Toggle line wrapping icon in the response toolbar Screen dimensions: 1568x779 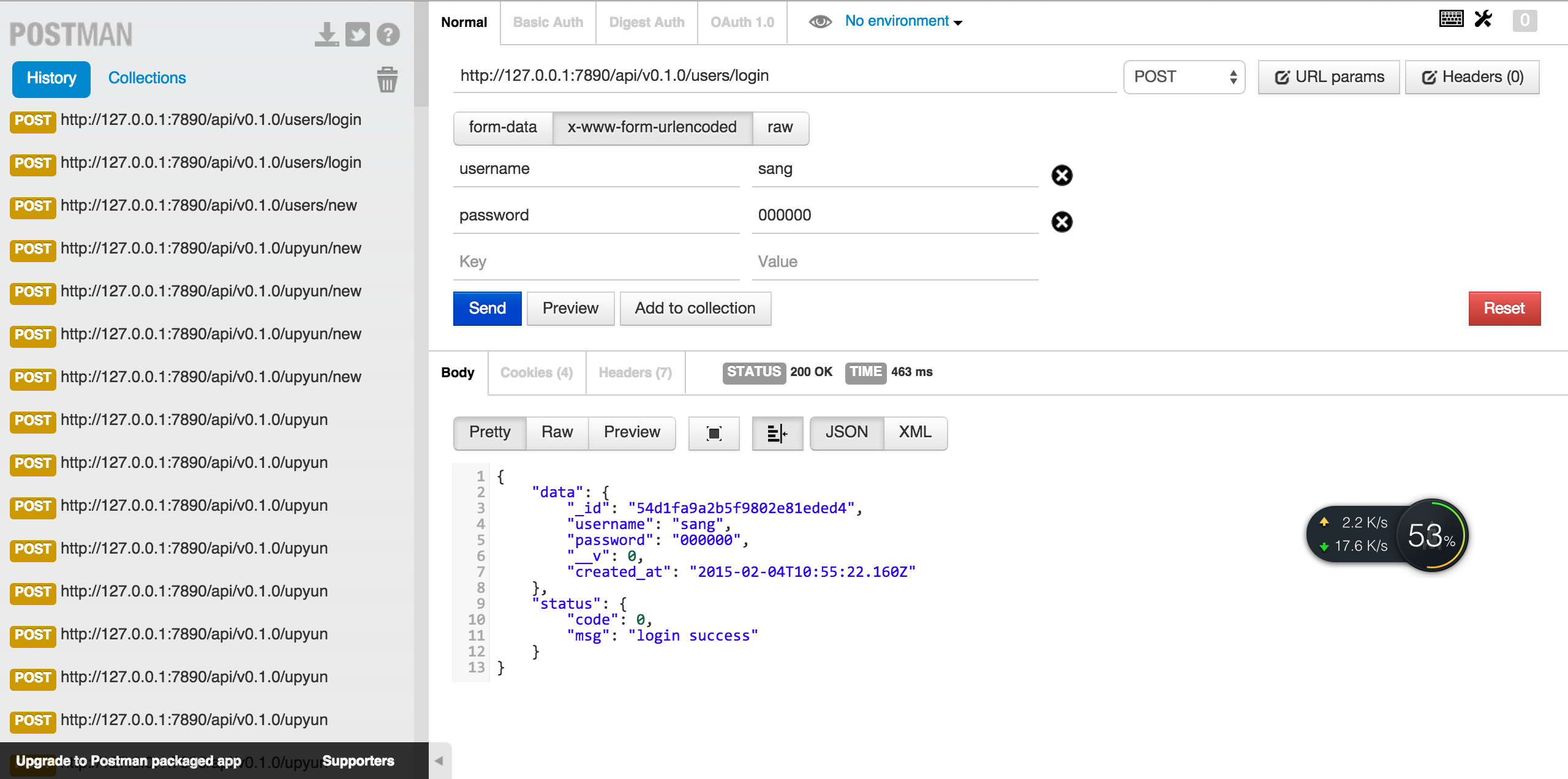777,433
